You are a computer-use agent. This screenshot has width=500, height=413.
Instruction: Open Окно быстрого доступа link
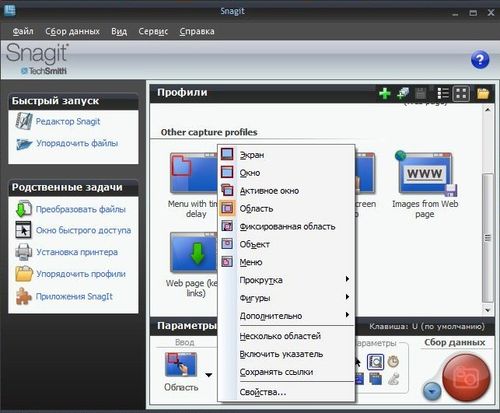point(83,230)
